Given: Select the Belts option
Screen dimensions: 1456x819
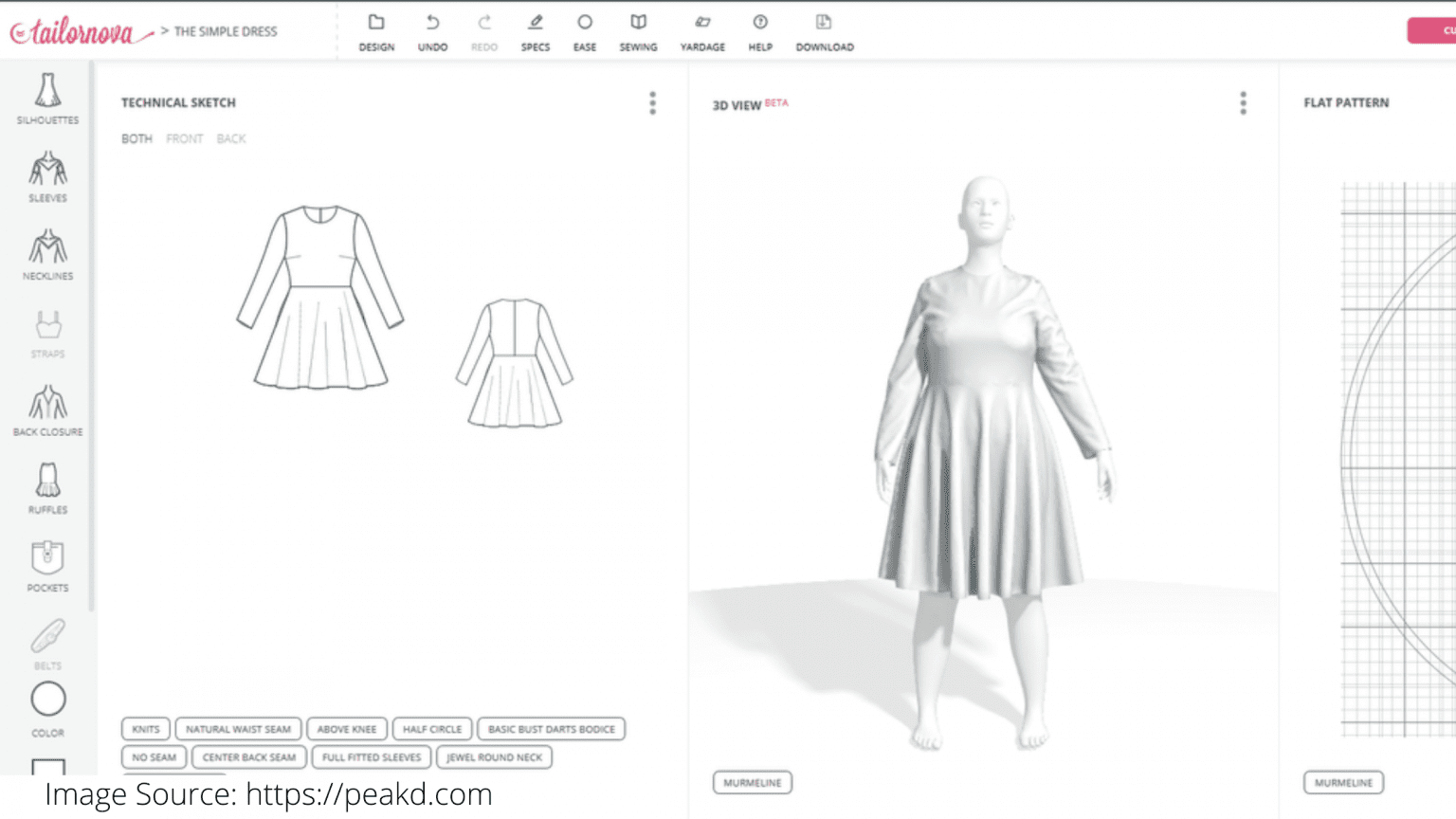Looking at the screenshot, I should pos(47,644).
